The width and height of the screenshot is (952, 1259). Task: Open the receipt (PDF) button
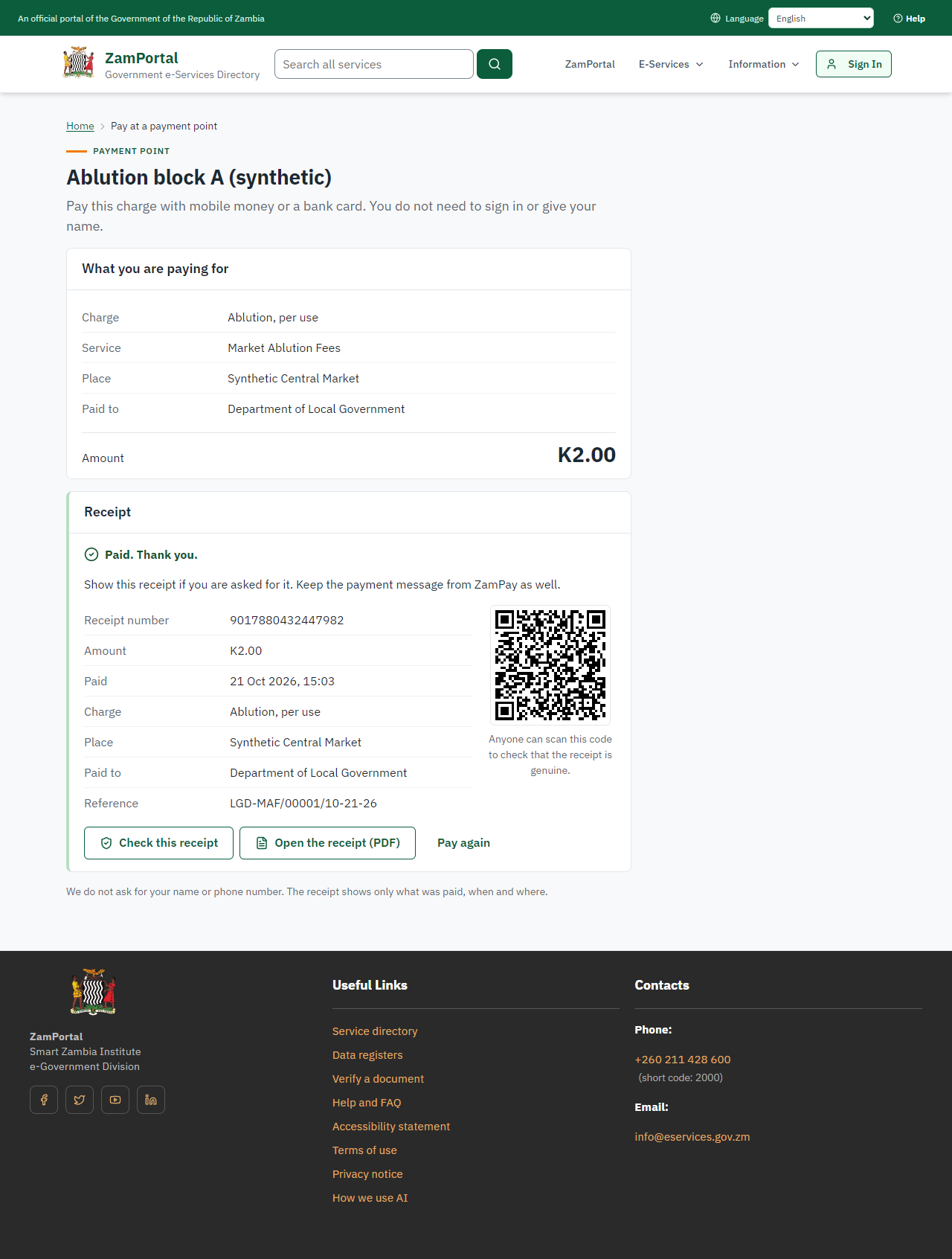327,843
